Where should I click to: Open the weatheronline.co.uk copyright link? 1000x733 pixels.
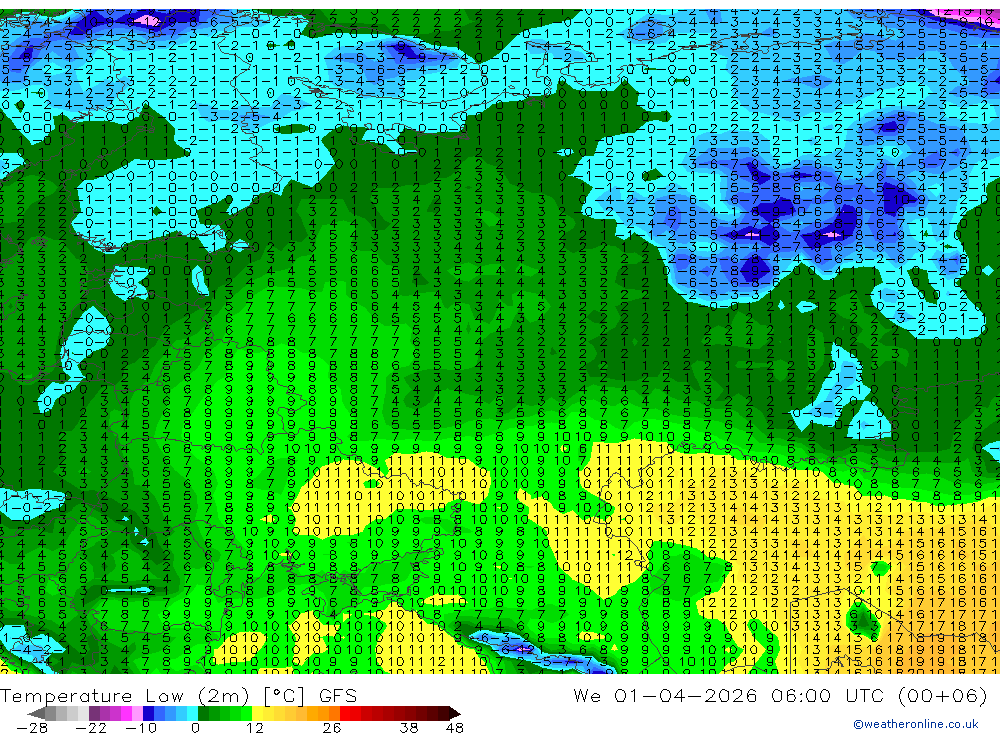coord(916,724)
